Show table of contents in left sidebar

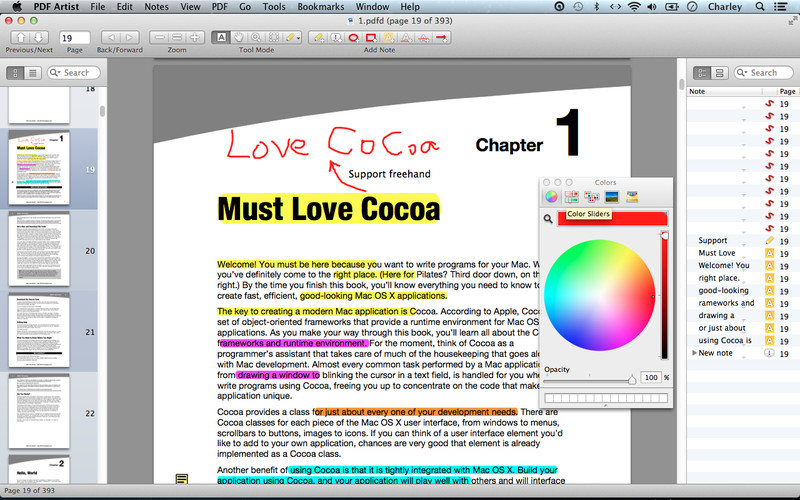33,73
